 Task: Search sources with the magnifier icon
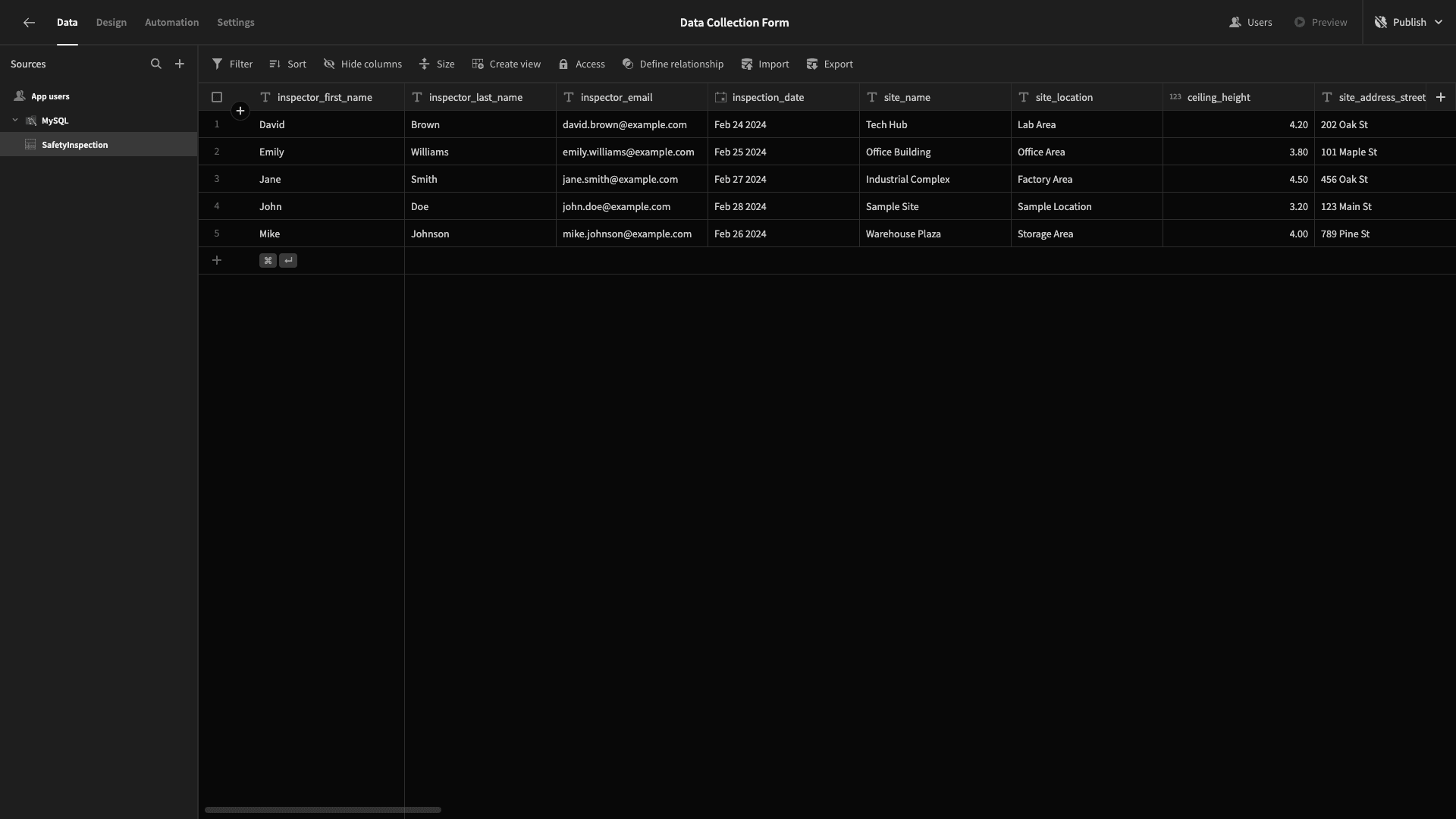[156, 64]
